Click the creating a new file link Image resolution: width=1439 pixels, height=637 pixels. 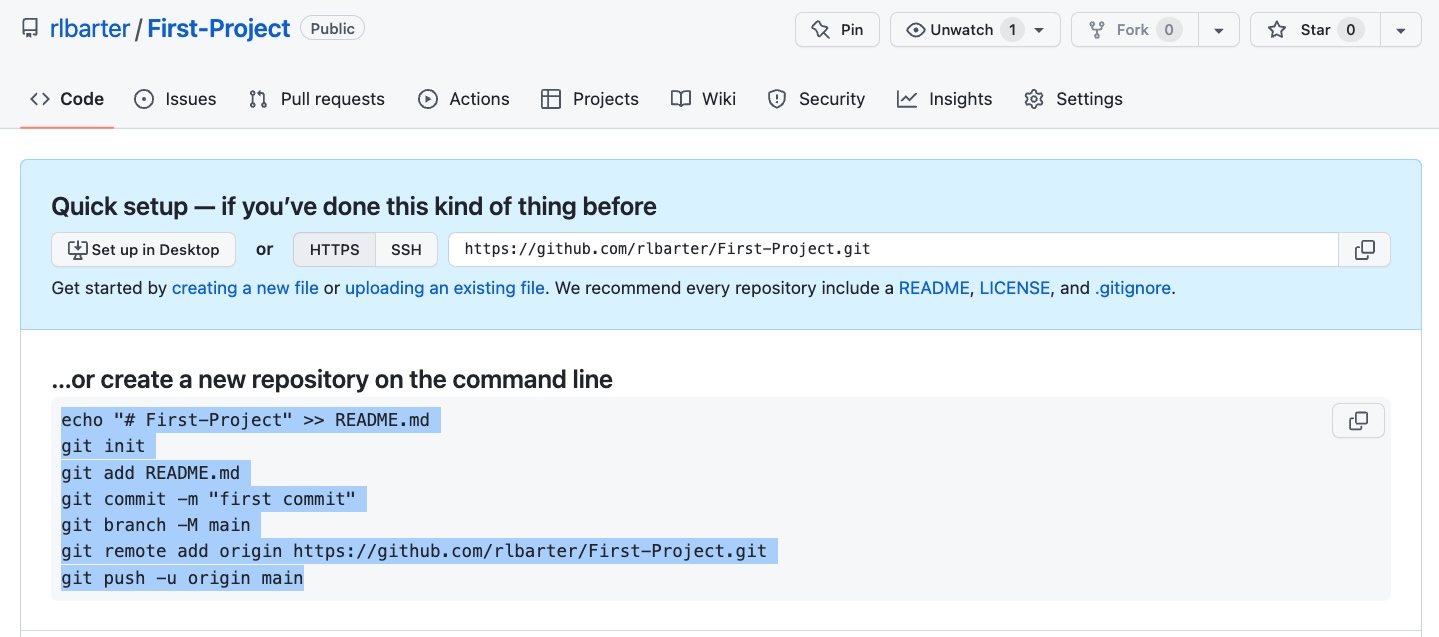(244, 288)
